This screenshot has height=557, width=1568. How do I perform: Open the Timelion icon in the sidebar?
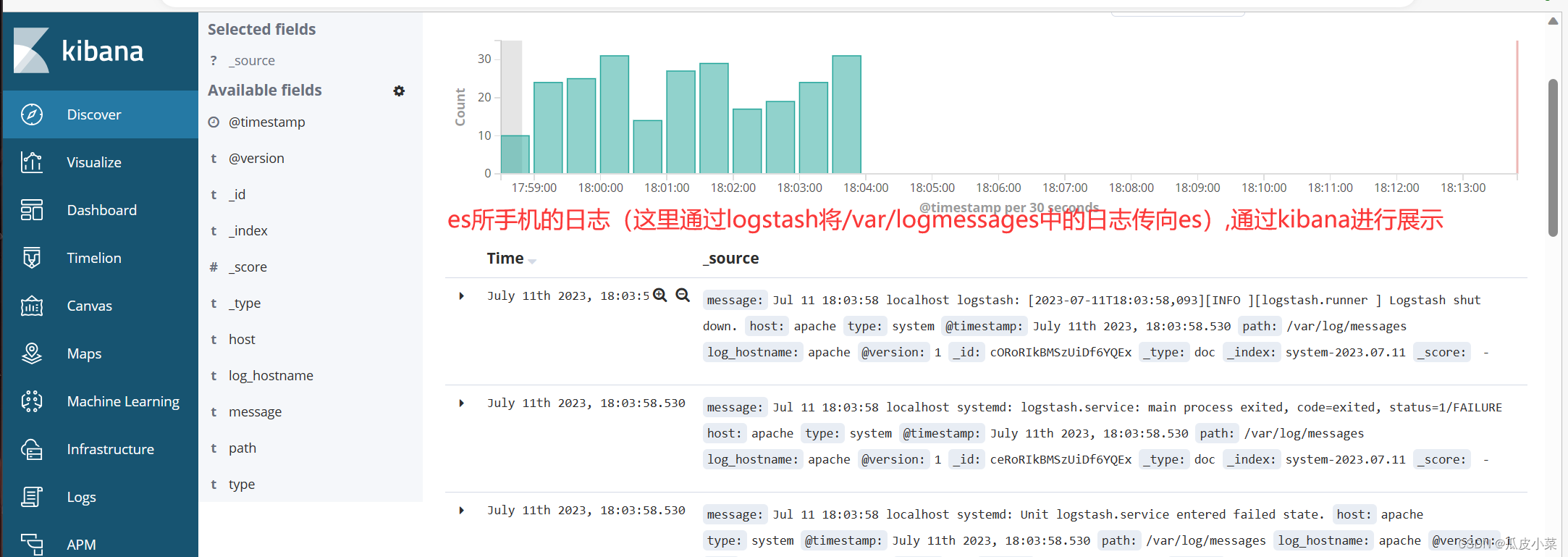pos(32,258)
